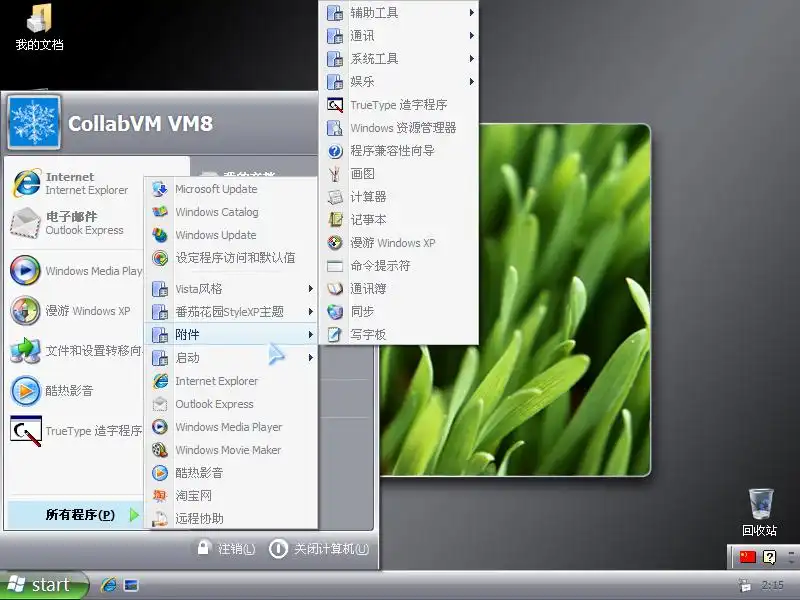Click the 2:15 clock in the system tray
800x600 pixels.
[x=772, y=585]
